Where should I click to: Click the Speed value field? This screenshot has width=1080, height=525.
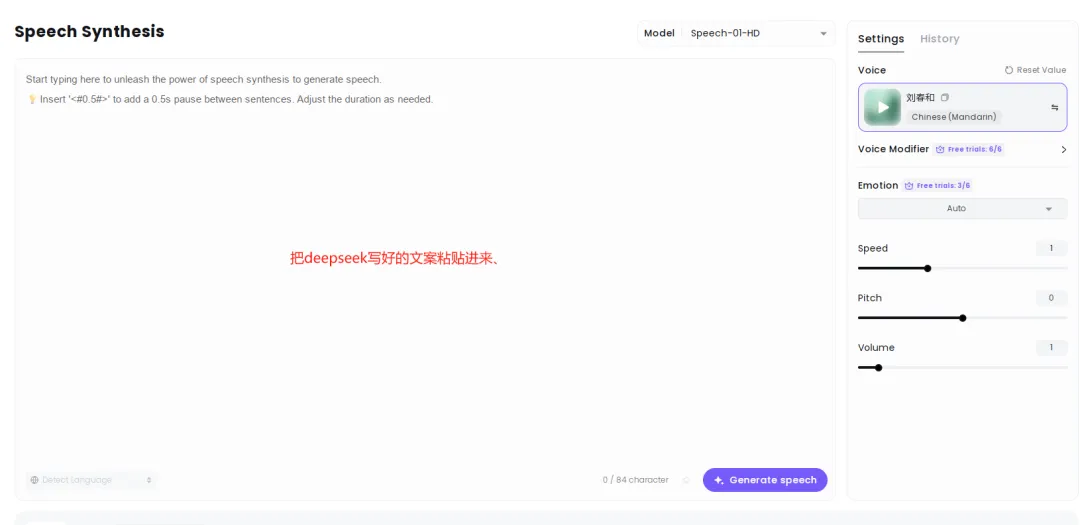[1051, 249]
